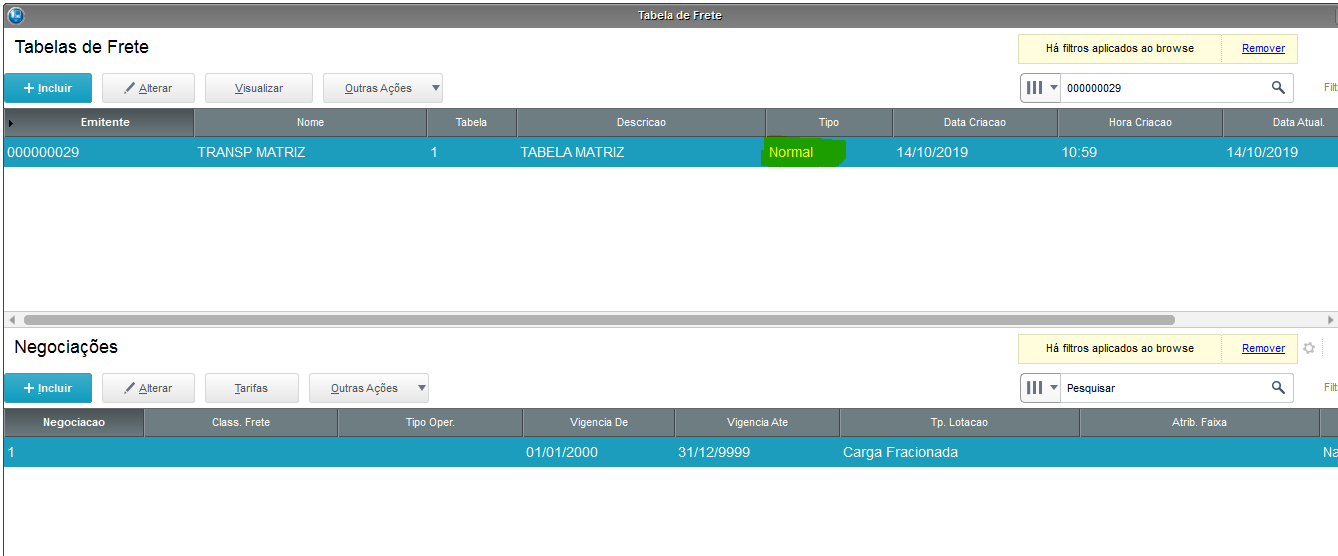Sort by the Vigencia Ate column header

pyautogui.click(x=757, y=422)
